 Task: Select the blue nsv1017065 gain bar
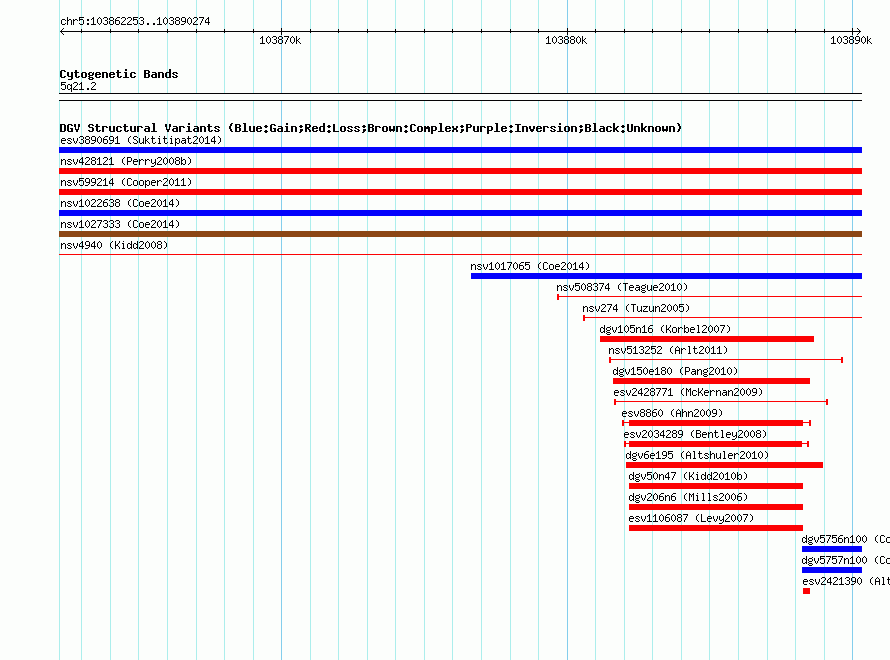(x=666, y=276)
